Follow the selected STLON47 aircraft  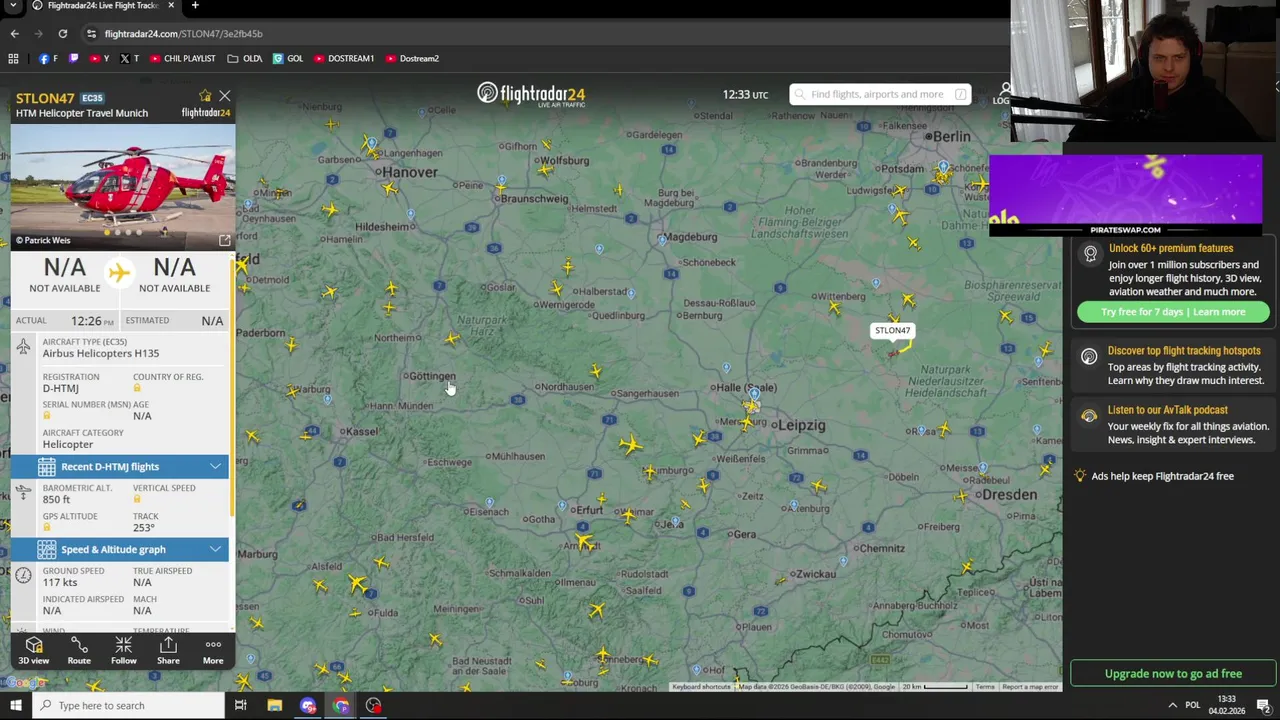124,650
